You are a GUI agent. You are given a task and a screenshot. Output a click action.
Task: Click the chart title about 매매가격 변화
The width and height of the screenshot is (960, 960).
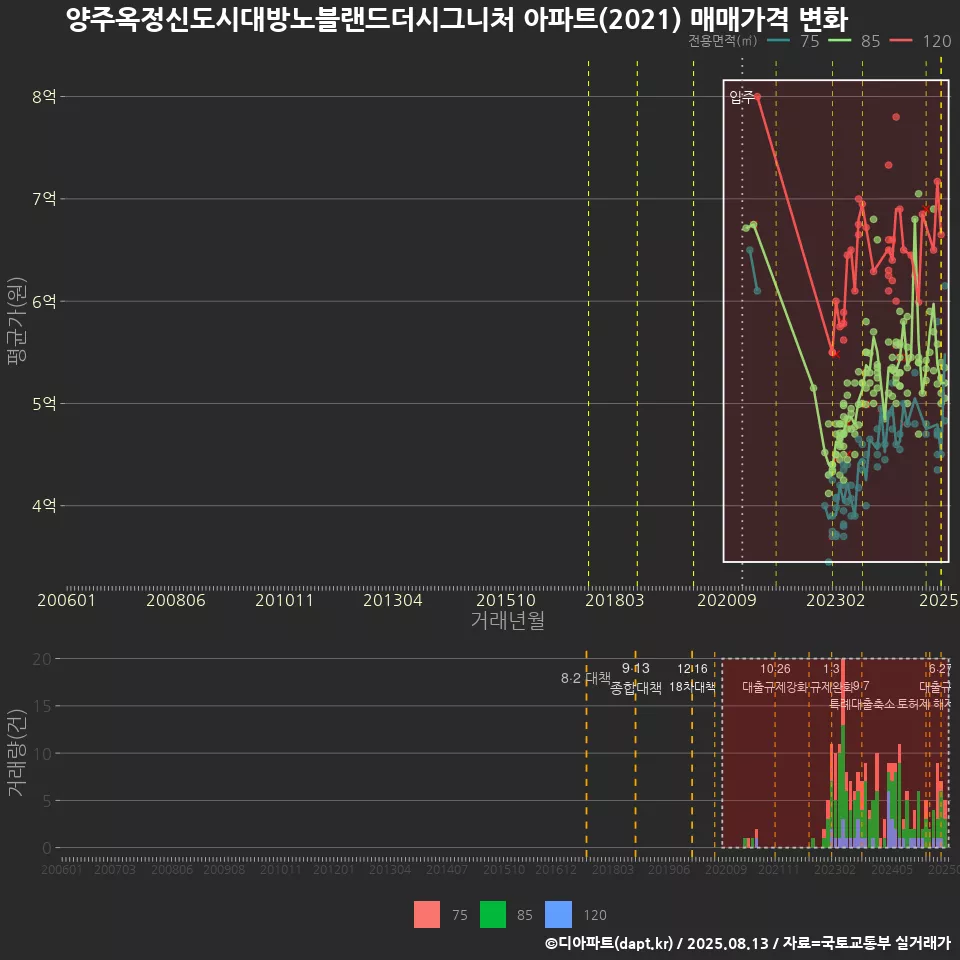pos(457,19)
